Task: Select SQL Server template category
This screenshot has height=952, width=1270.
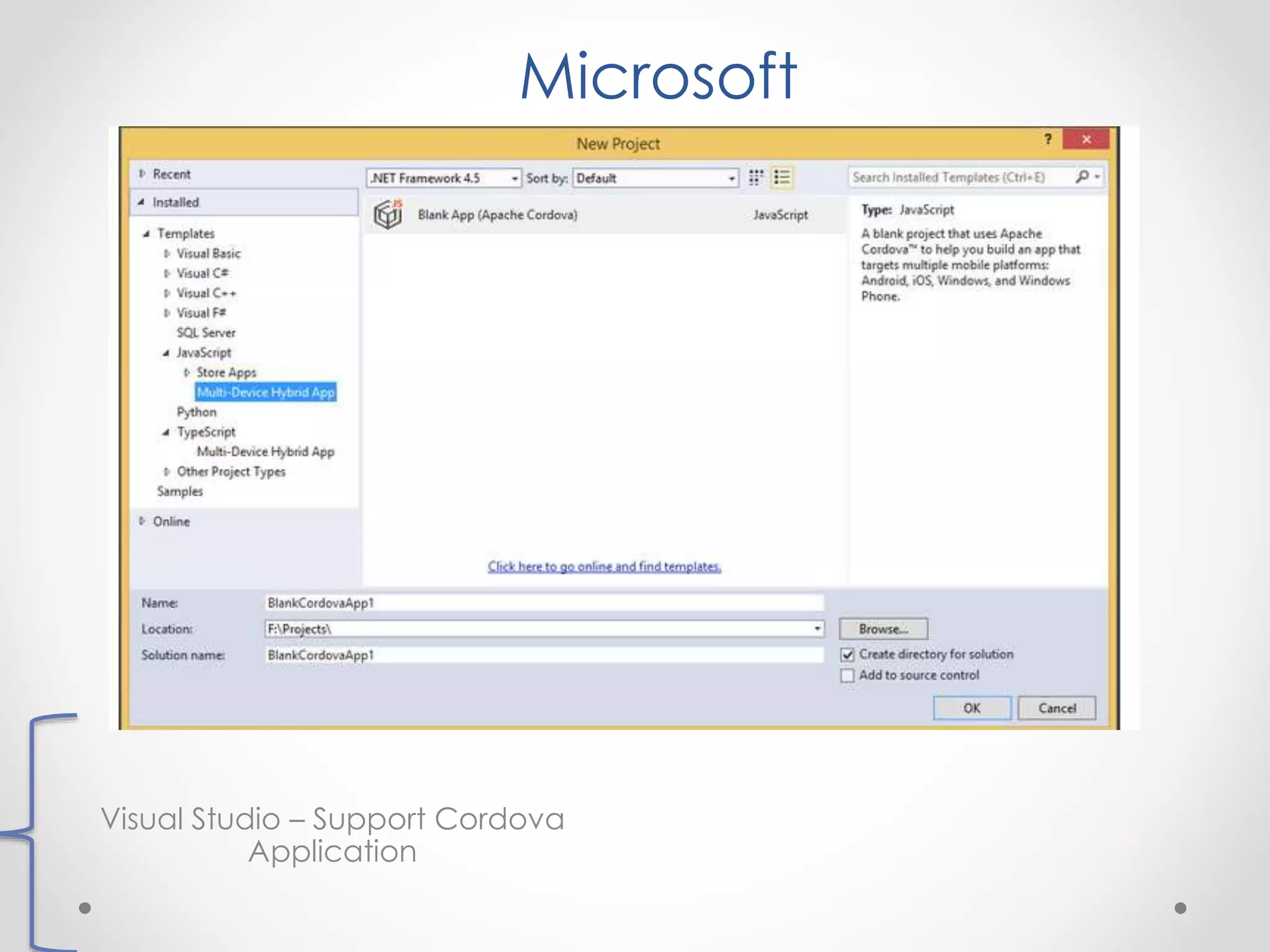Action: coord(206,333)
